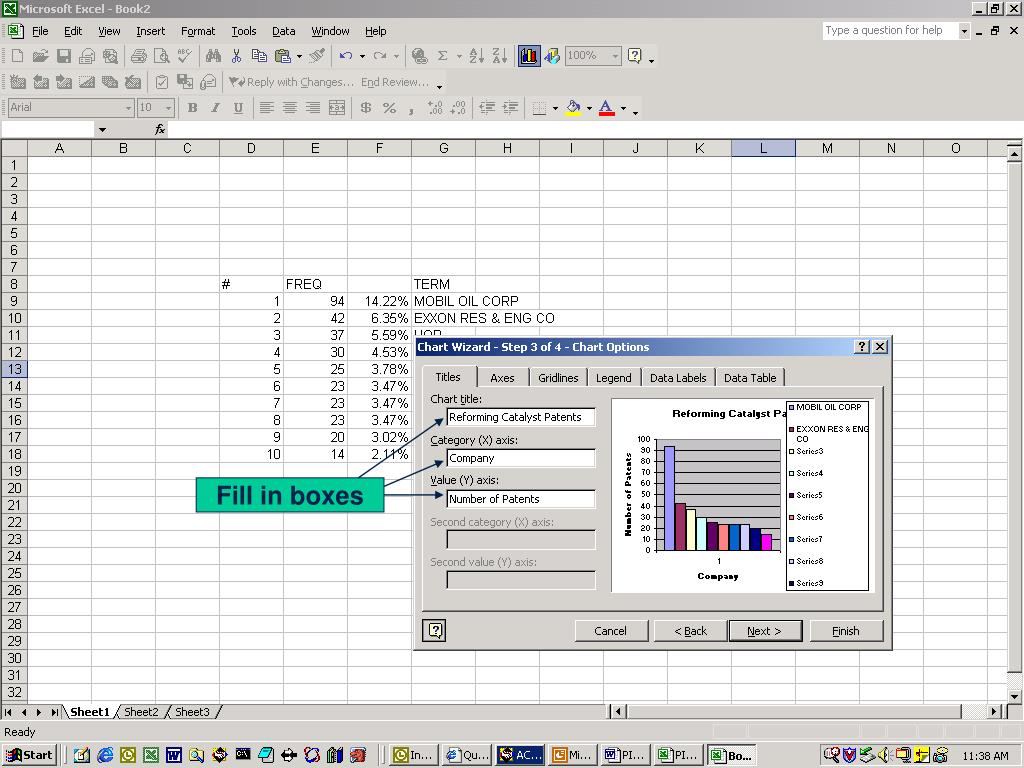The height and width of the screenshot is (768, 1024).
Task: Click the Increase Indent icon
Action: point(510,108)
